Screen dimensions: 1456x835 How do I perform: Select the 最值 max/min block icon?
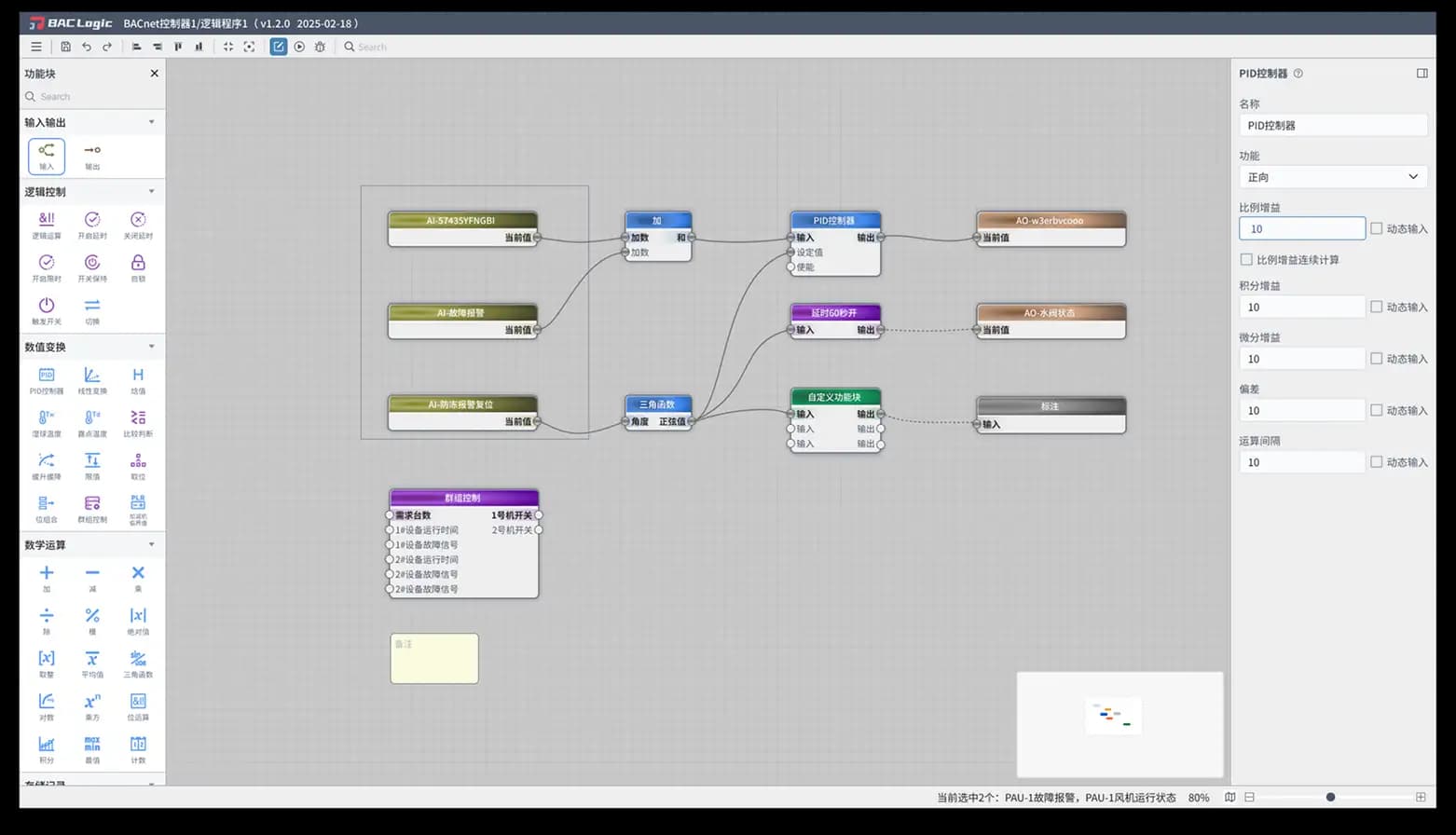(x=92, y=749)
